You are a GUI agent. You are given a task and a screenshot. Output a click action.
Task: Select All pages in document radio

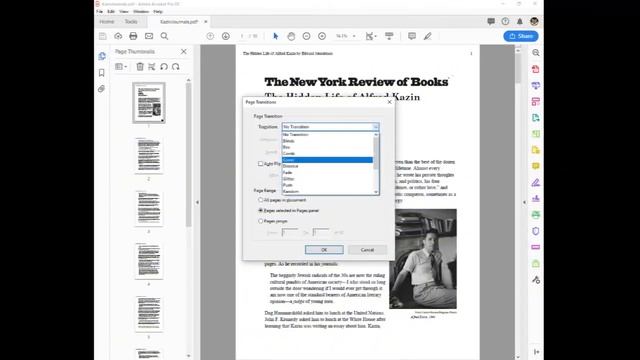[x=260, y=200]
